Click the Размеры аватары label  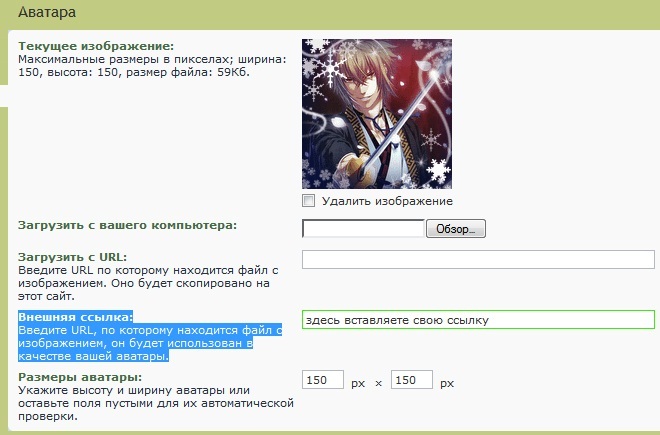[80, 377]
